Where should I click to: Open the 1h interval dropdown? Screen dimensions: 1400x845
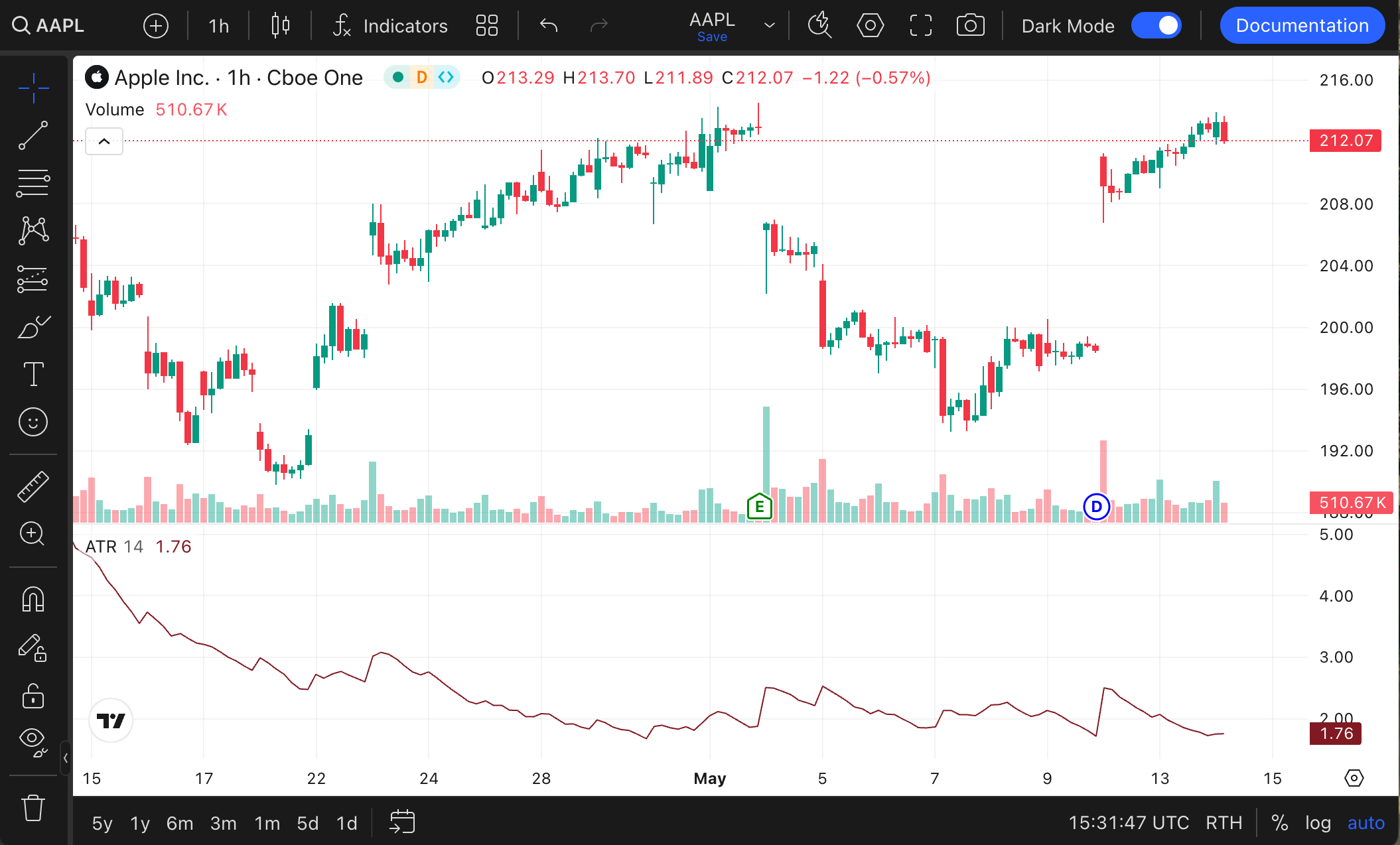pos(218,26)
